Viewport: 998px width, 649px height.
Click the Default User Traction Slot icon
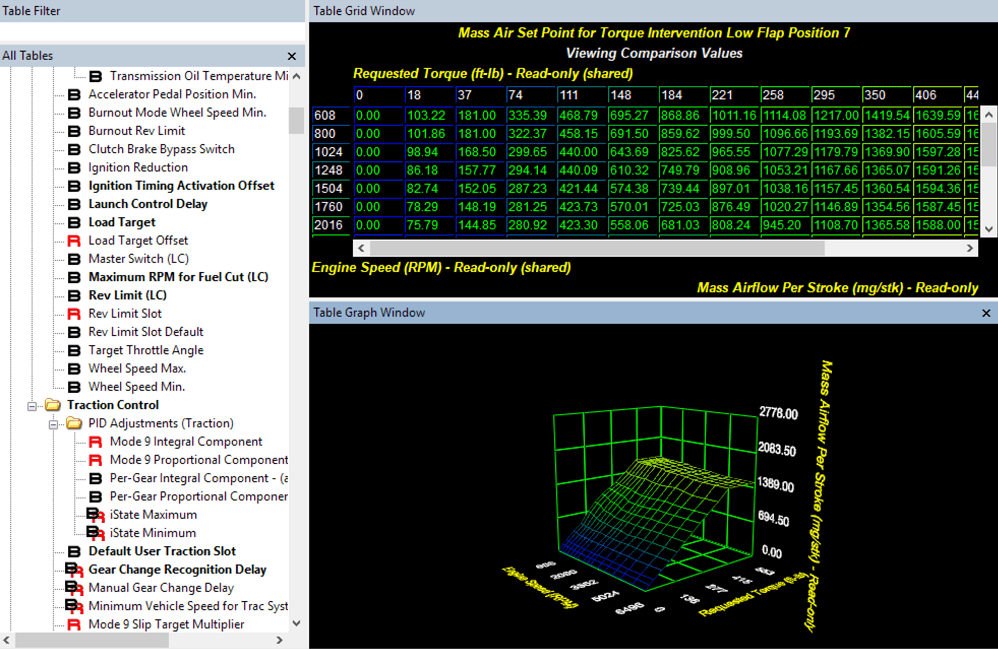point(74,552)
